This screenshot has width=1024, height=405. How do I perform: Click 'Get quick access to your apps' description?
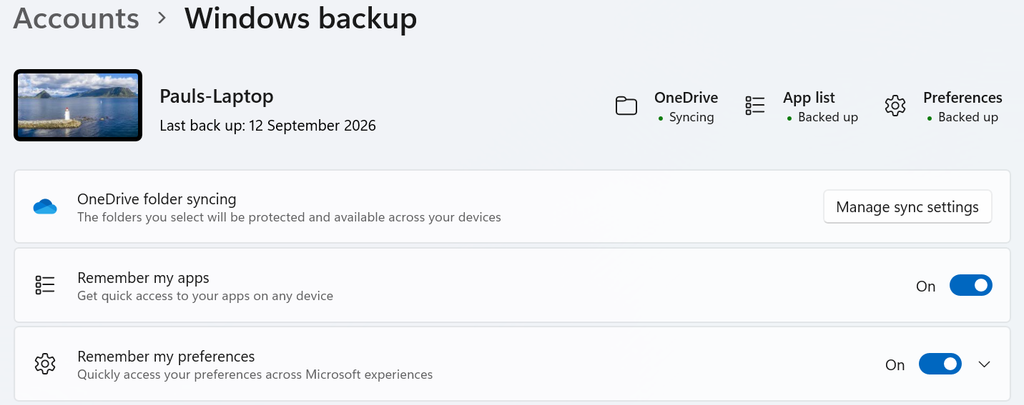point(205,296)
